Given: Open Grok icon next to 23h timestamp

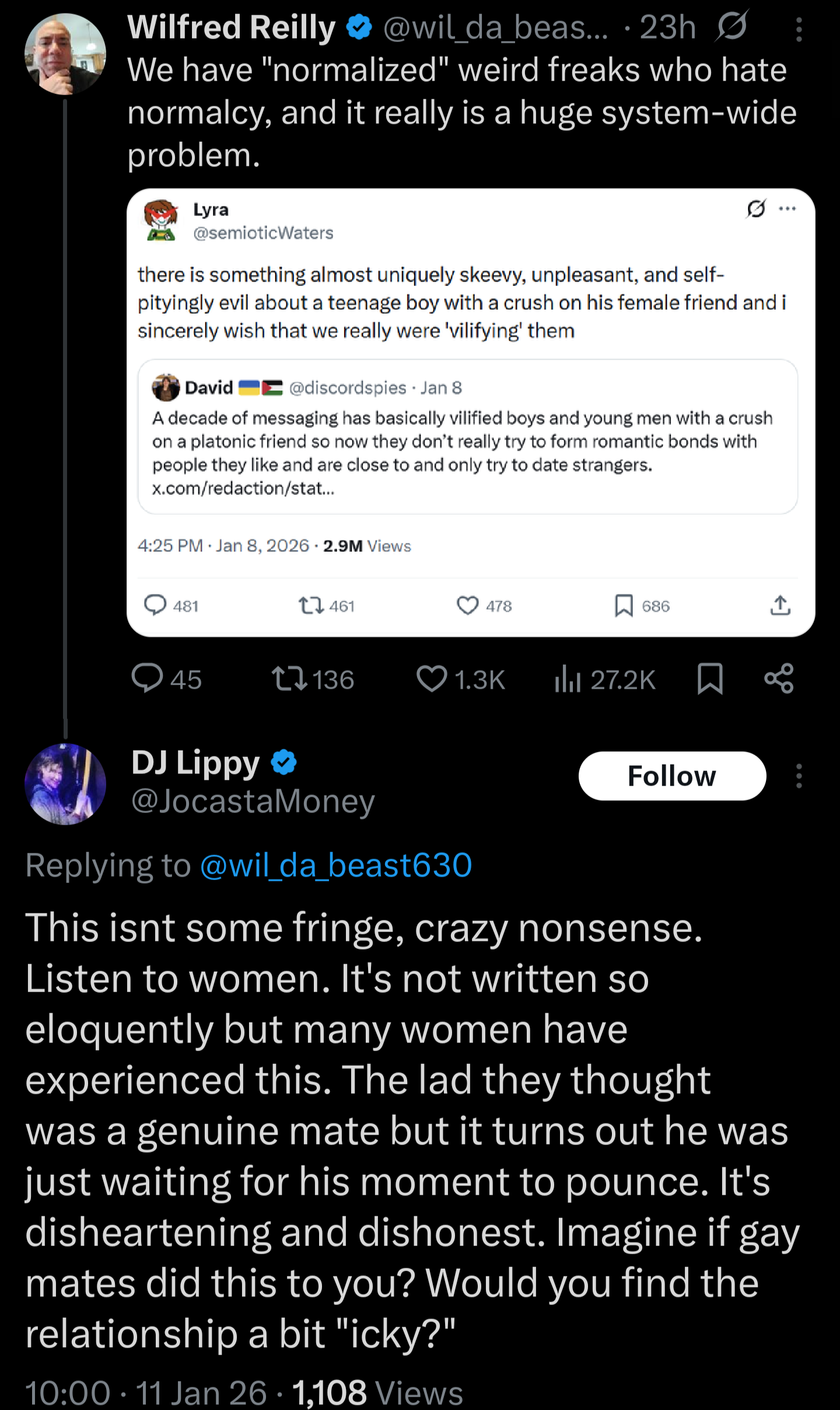Looking at the screenshot, I should 731,27.
